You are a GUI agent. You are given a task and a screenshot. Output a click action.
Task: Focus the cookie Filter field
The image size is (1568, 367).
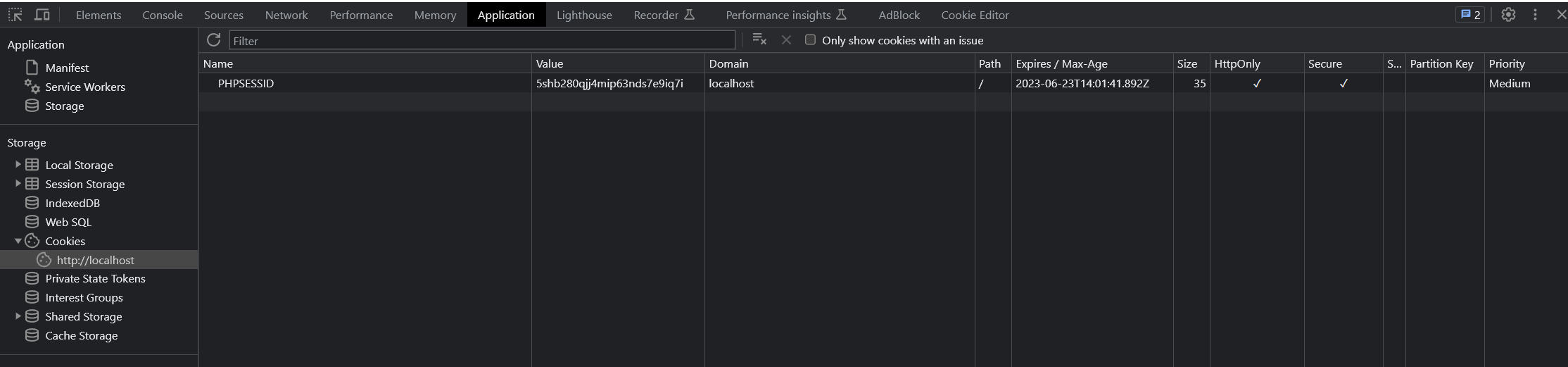(482, 41)
